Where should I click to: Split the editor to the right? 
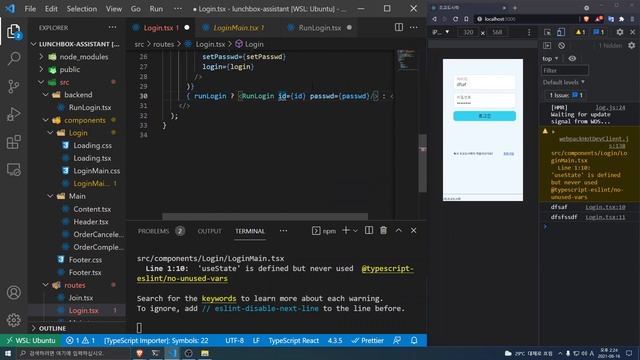[399, 27]
